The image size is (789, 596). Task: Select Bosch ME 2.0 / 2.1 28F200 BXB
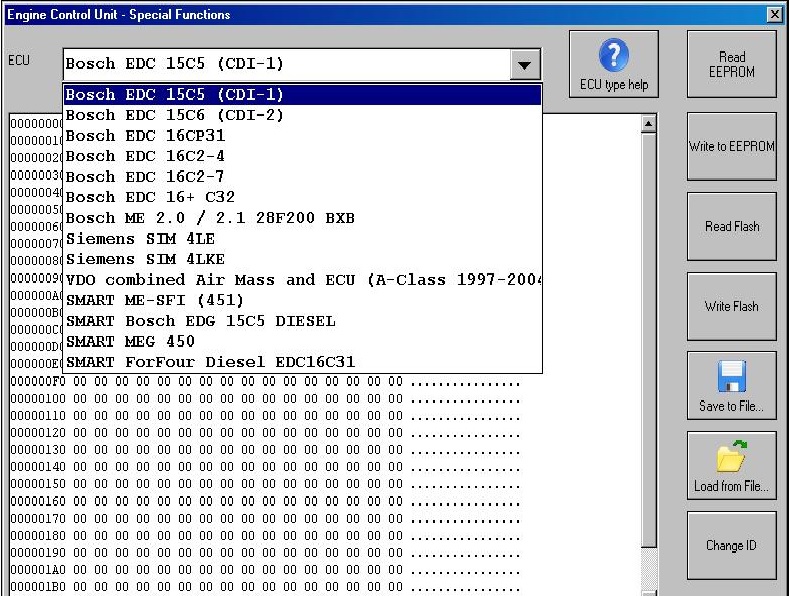coord(302,218)
